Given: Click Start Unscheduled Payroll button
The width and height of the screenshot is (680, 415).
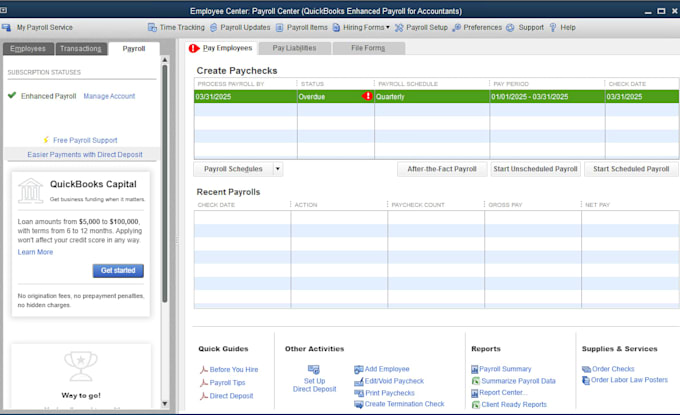Looking at the screenshot, I should tap(535, 169).
